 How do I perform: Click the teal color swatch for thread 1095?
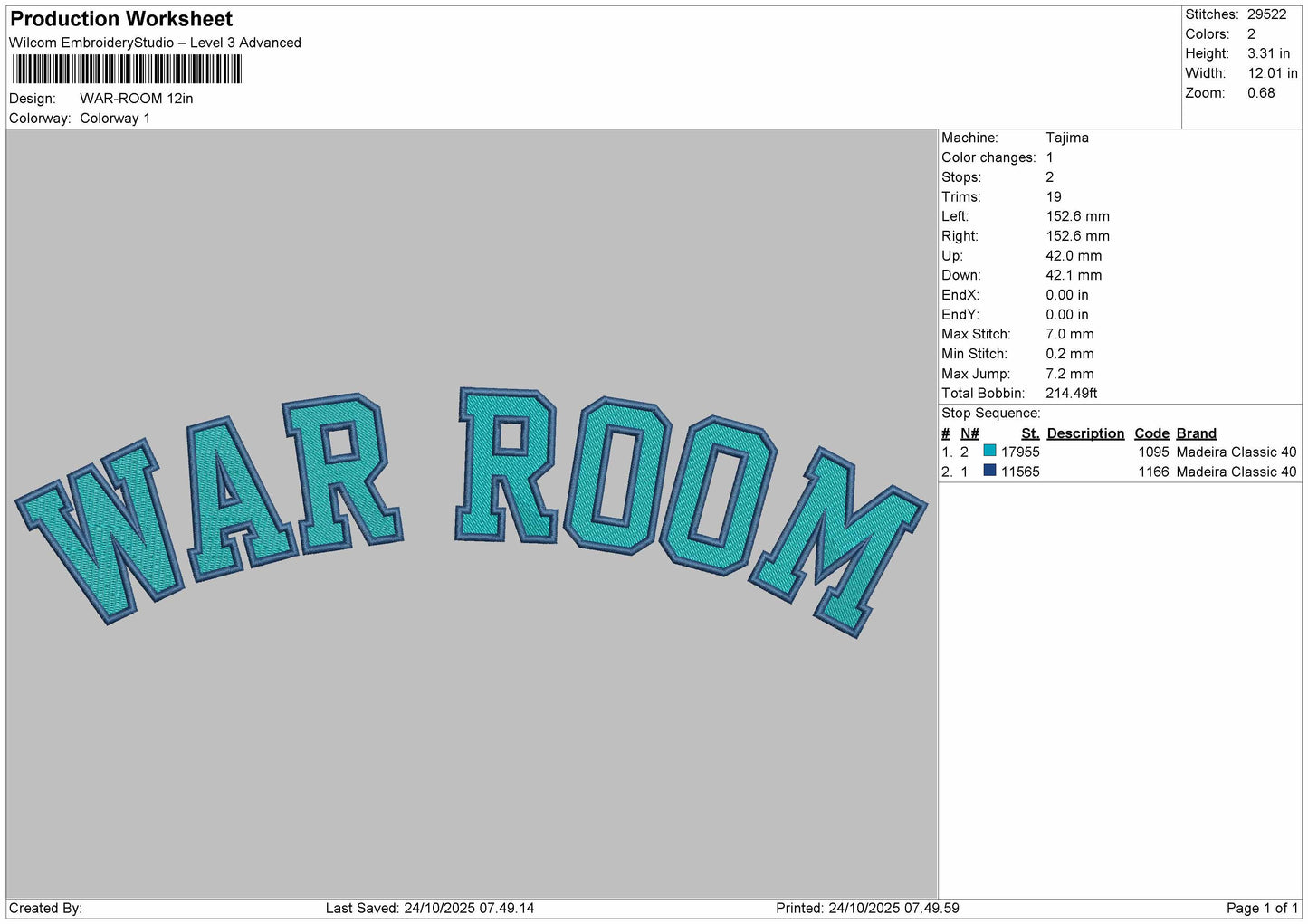(989, 451)
